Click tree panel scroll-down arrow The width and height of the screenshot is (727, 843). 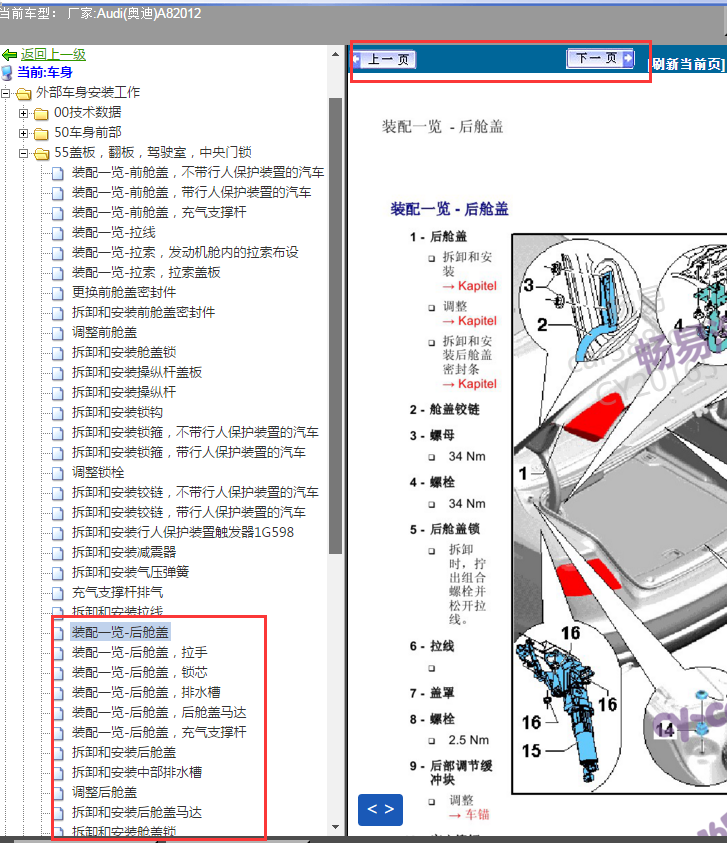[x=336, y=827]
